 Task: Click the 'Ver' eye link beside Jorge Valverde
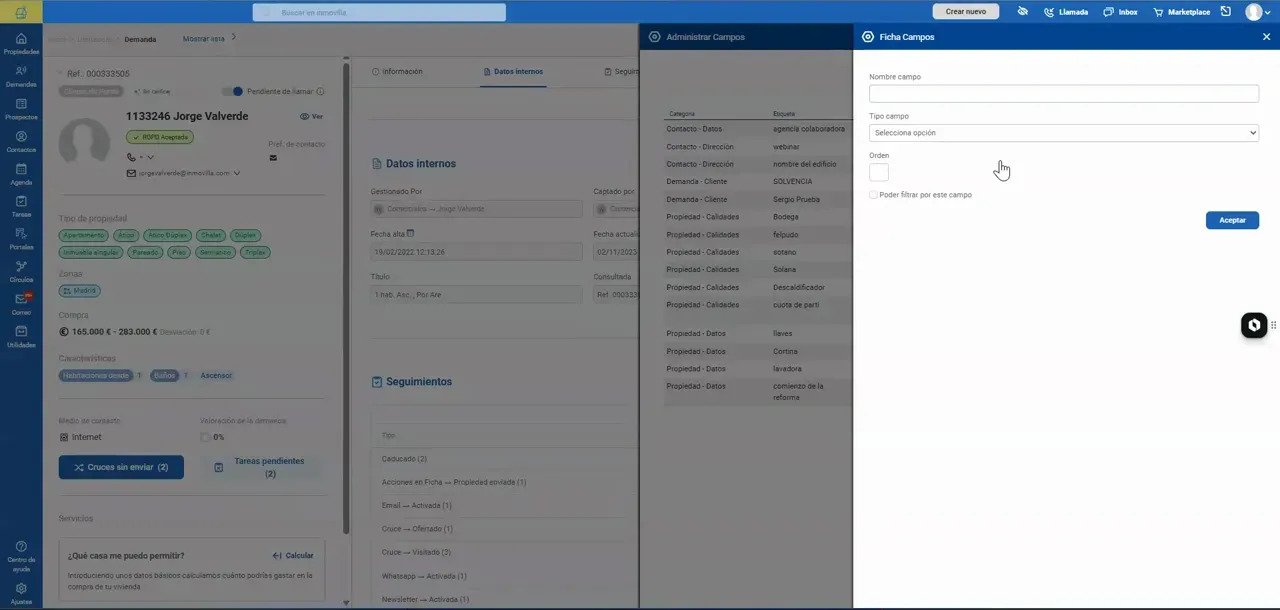(x=311, y=117)
